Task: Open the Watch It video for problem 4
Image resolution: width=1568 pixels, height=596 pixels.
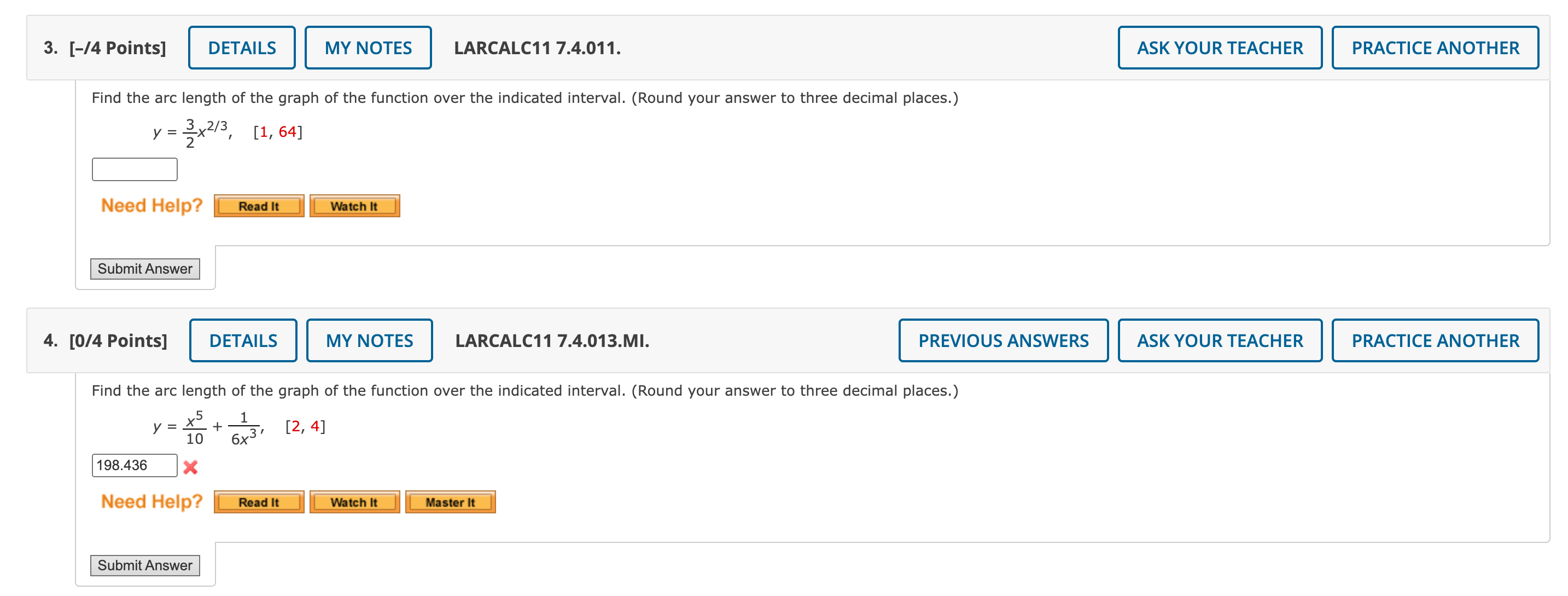Action: 355,501
